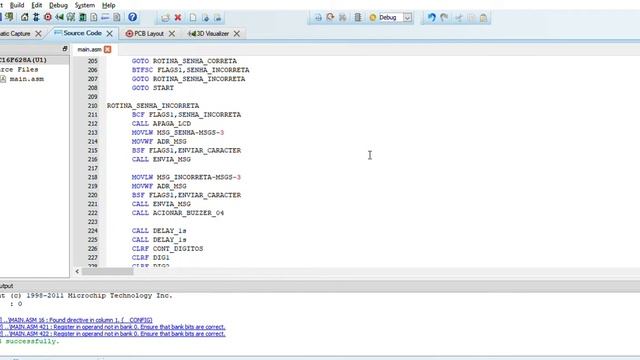
Task: Open Project Settings chip icon
Action: (x=358, y=18)
